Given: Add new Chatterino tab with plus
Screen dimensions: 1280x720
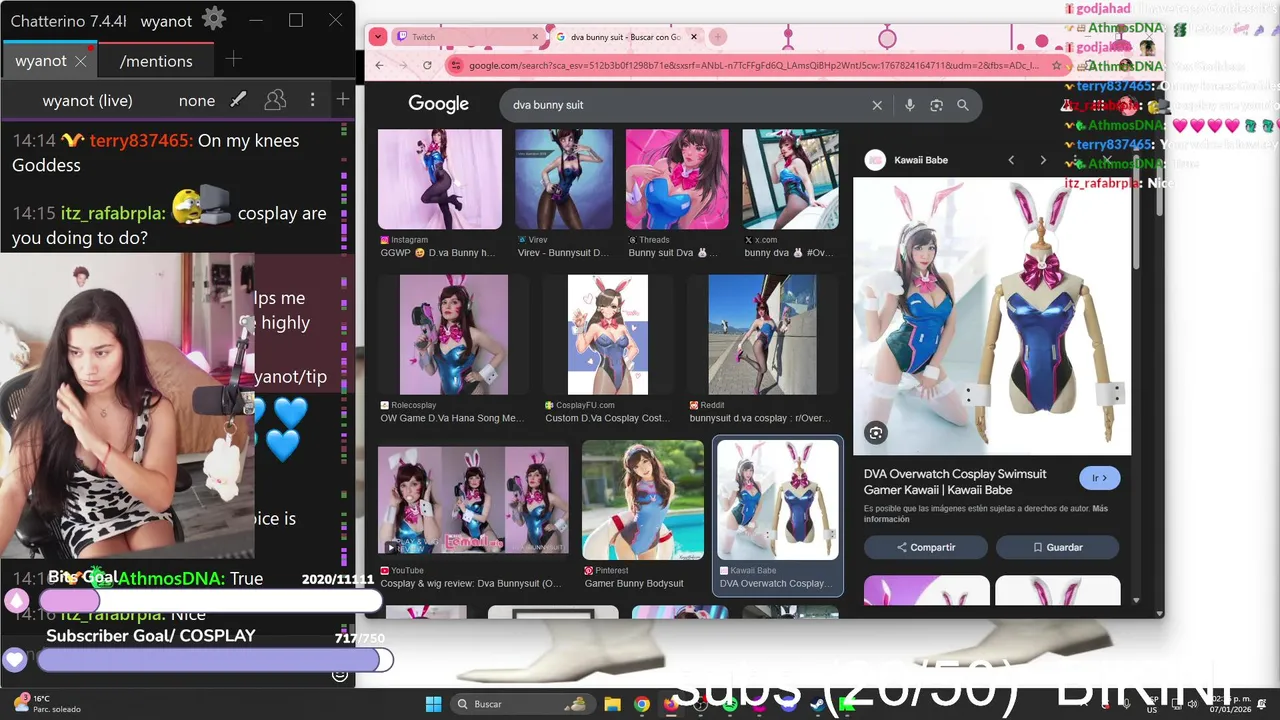Looking at the screenshot, I should click(x=233, y=60).
